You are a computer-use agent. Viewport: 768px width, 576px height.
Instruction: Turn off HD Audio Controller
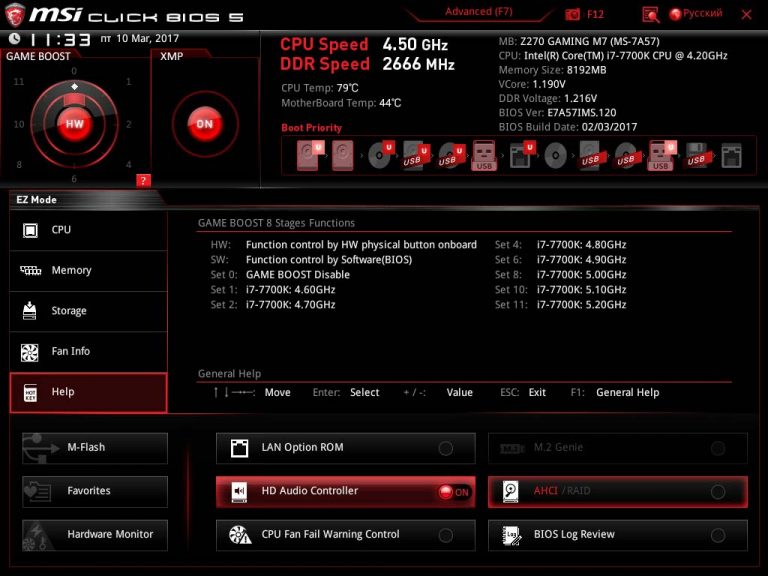point(345,491)
